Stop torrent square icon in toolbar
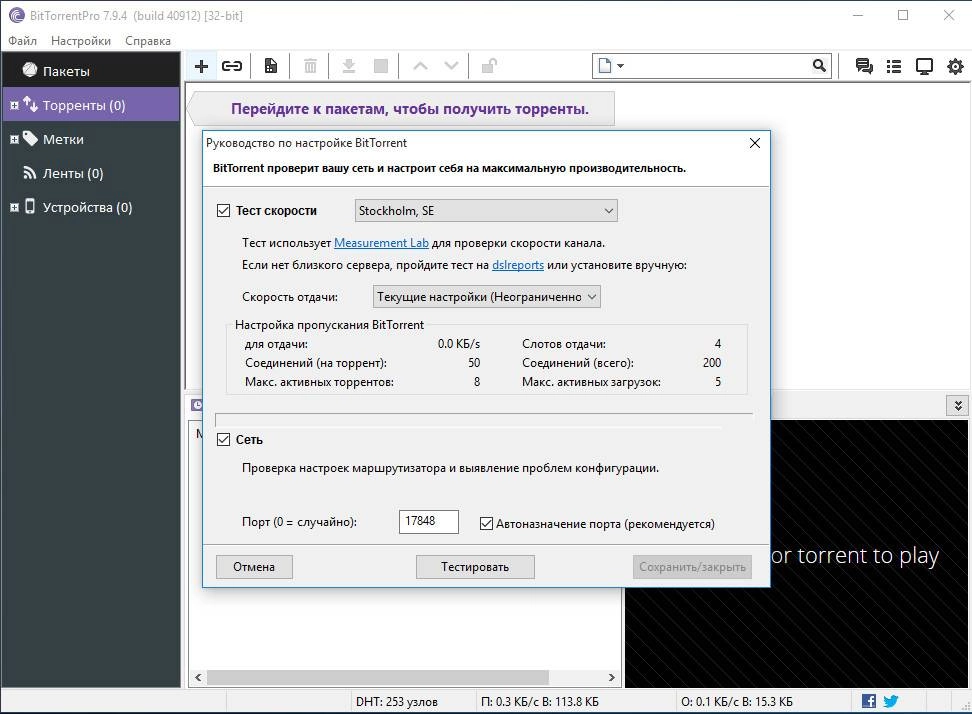Viewport: 972px width, 714px height. (381, 66)
